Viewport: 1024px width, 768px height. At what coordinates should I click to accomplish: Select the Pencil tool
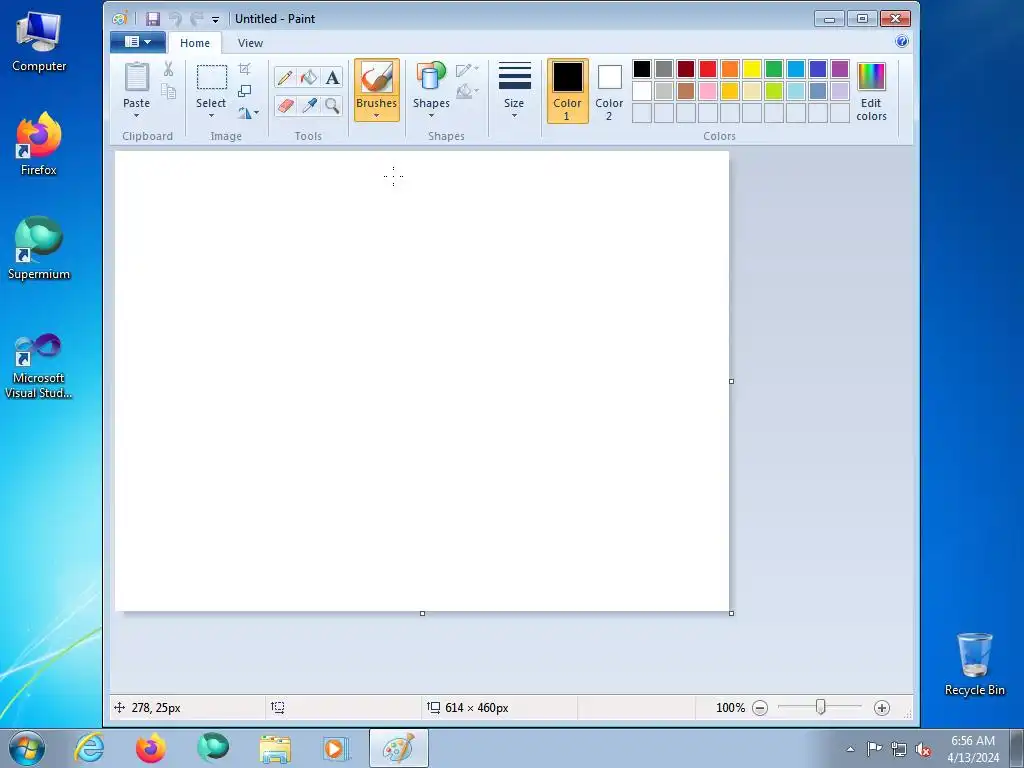[285, 78]
